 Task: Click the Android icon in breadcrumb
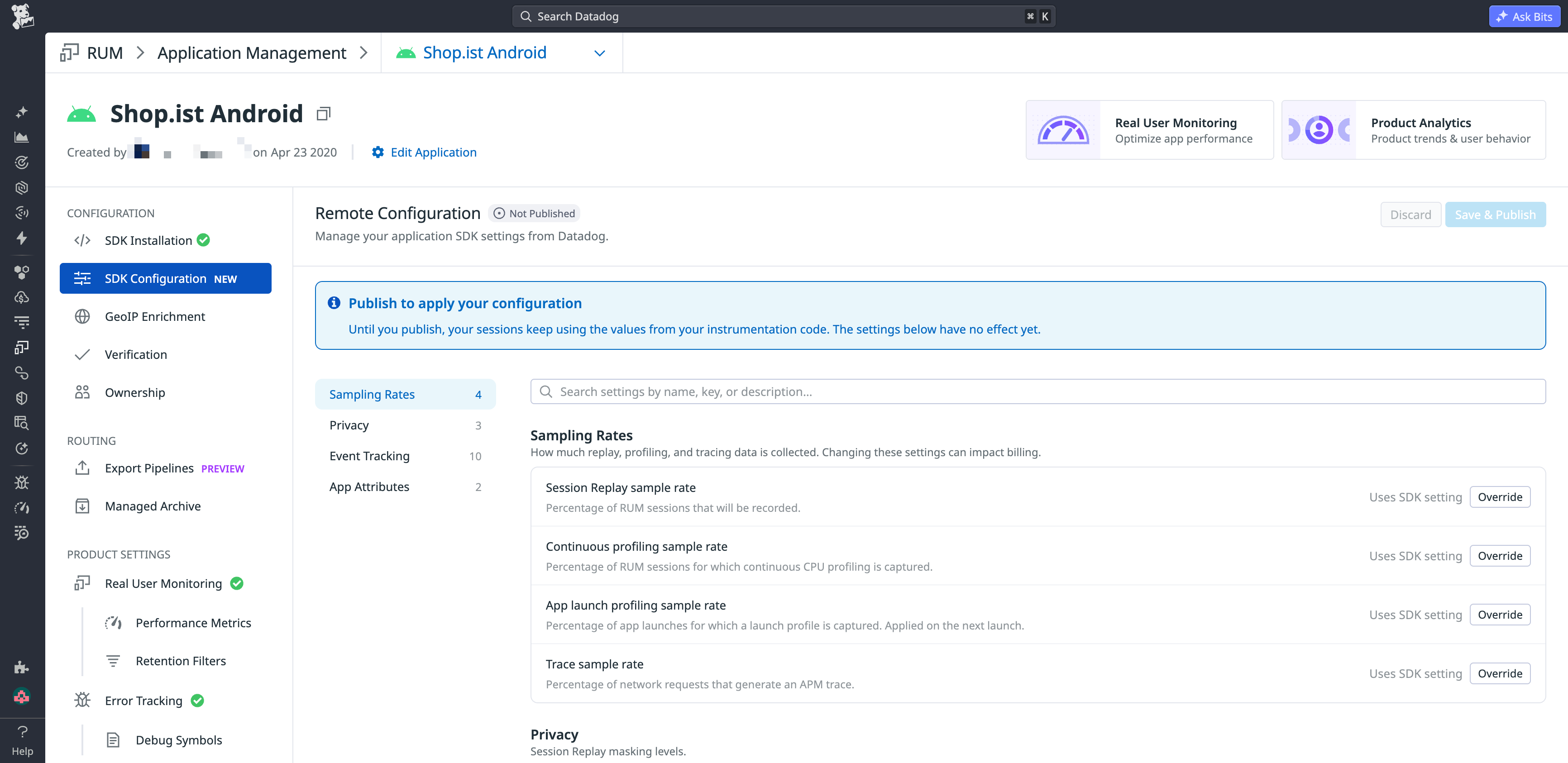pos(406,53)
